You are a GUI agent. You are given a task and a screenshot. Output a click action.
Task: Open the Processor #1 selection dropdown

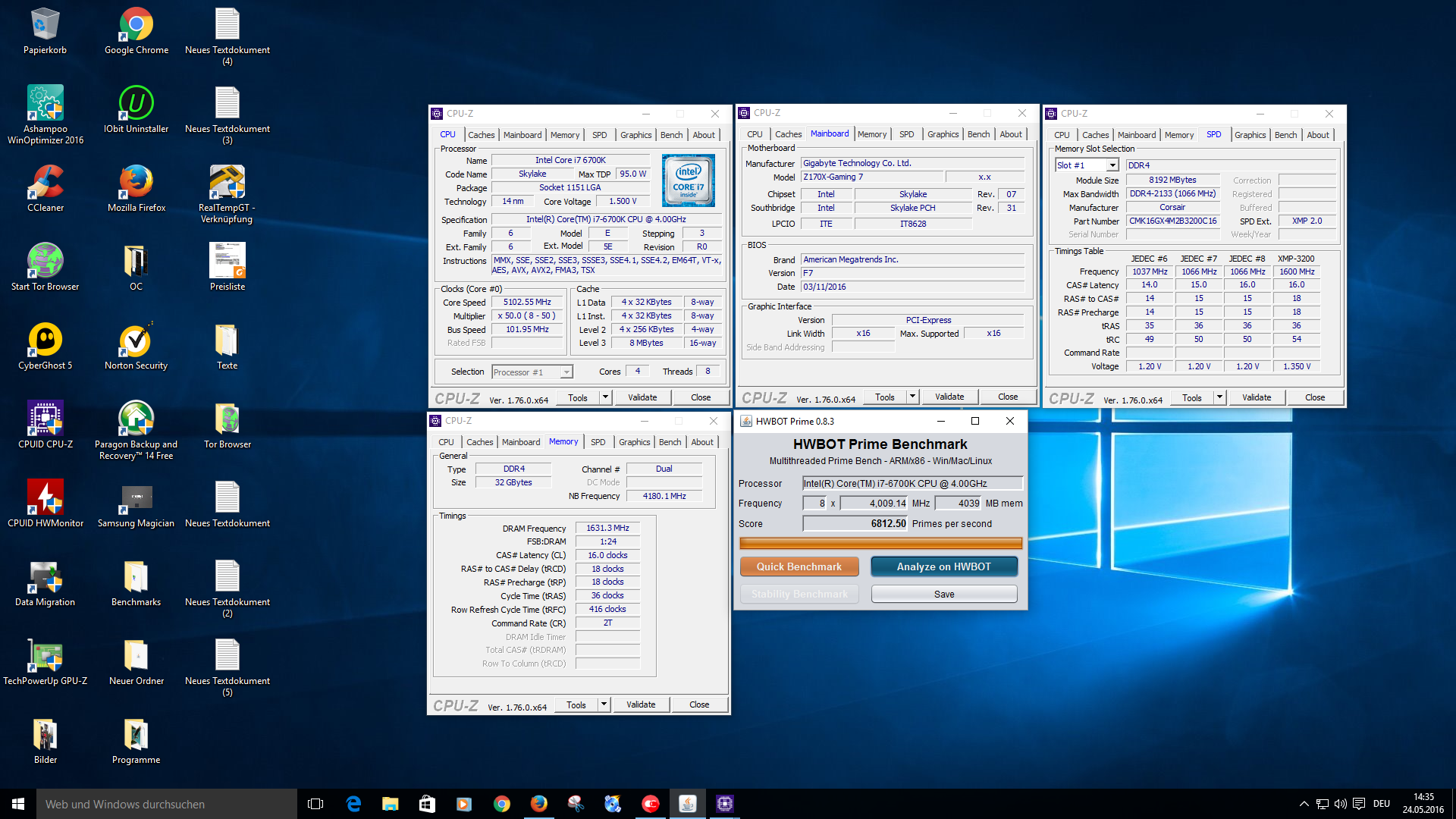(x=532, y=372)
